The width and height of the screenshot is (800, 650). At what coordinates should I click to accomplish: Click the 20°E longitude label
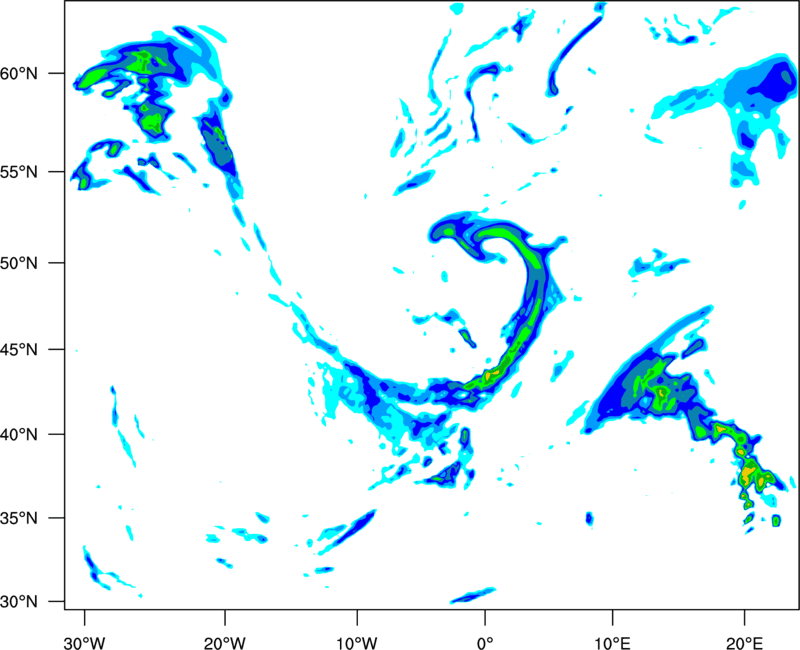[x=744, y=643]
